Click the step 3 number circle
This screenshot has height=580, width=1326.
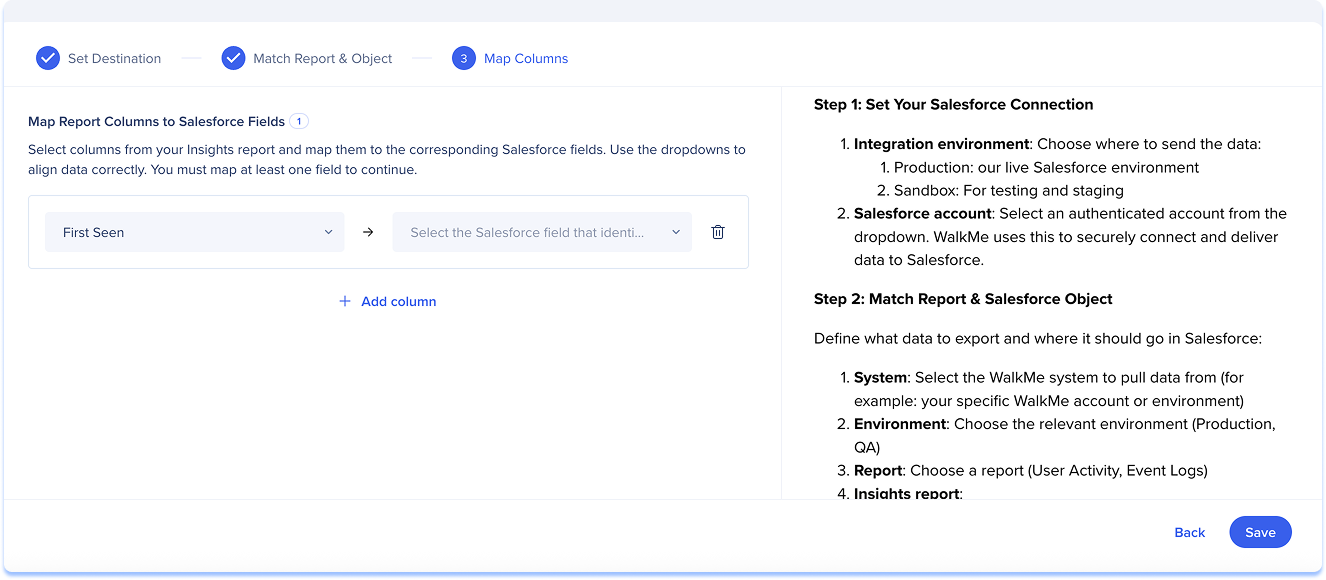point(464,58)
